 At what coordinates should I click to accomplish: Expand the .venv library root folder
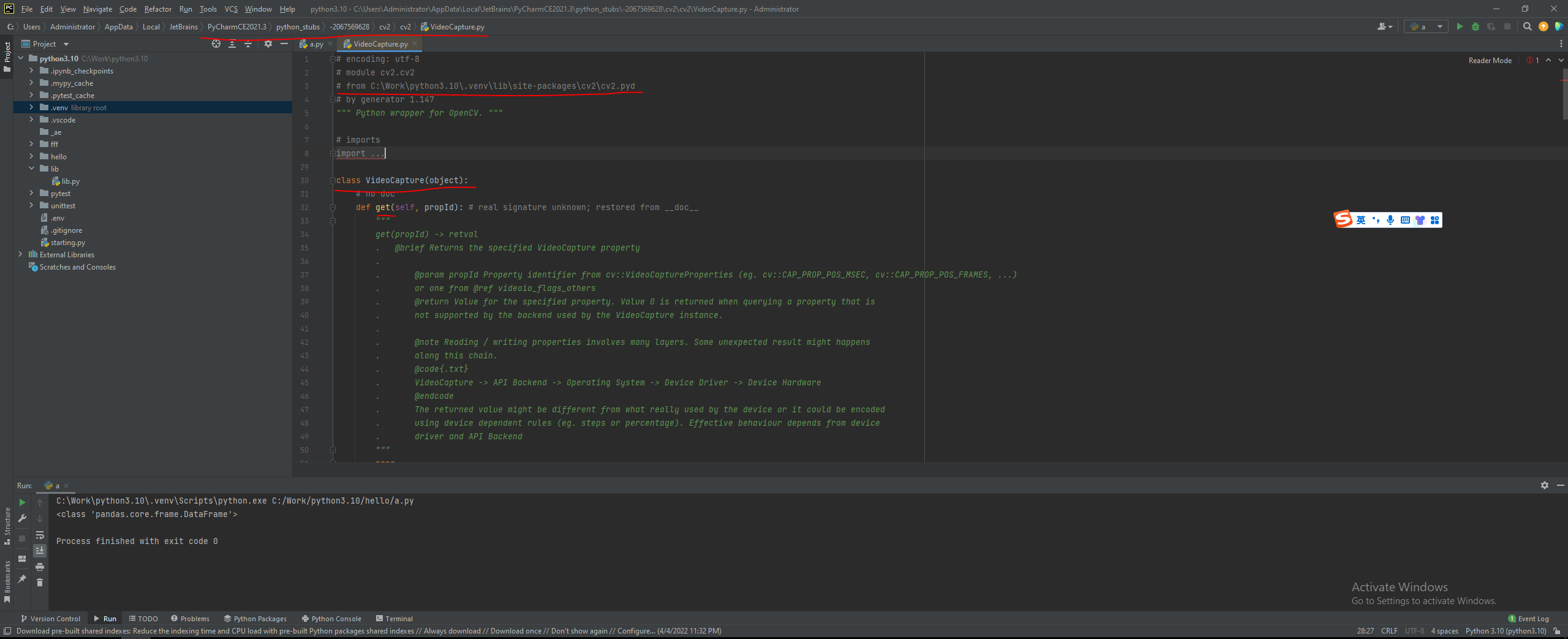pyautogui.click(x=31, y=107)
